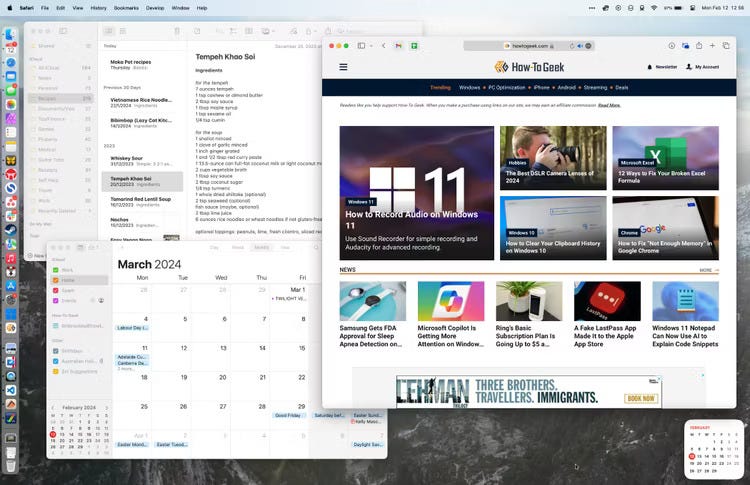Open the Safari sidebar dropdown arrow

coord(371,46)
